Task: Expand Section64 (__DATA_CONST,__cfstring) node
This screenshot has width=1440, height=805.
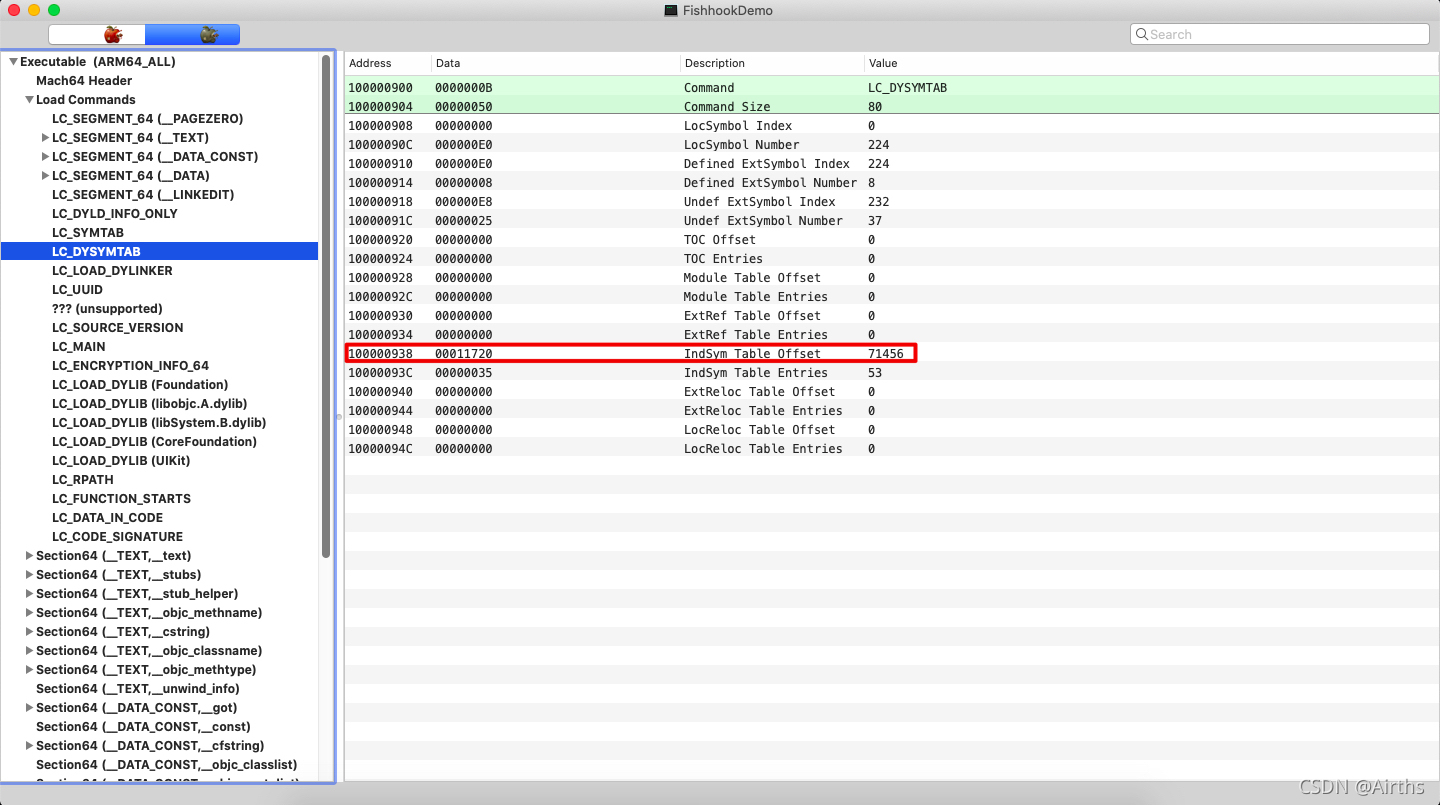Action: pyautogui.click(x=29, y=746)
